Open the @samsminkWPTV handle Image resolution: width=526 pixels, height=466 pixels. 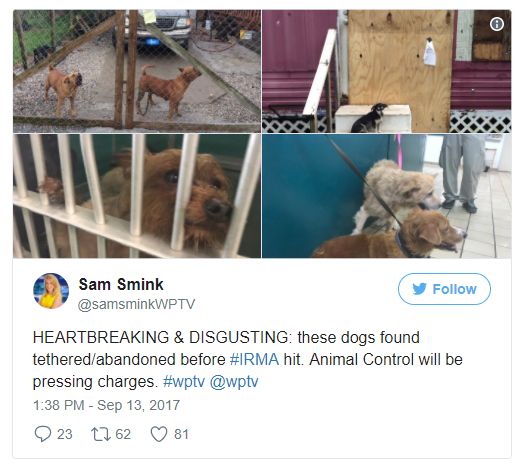(x=136, y=304)
